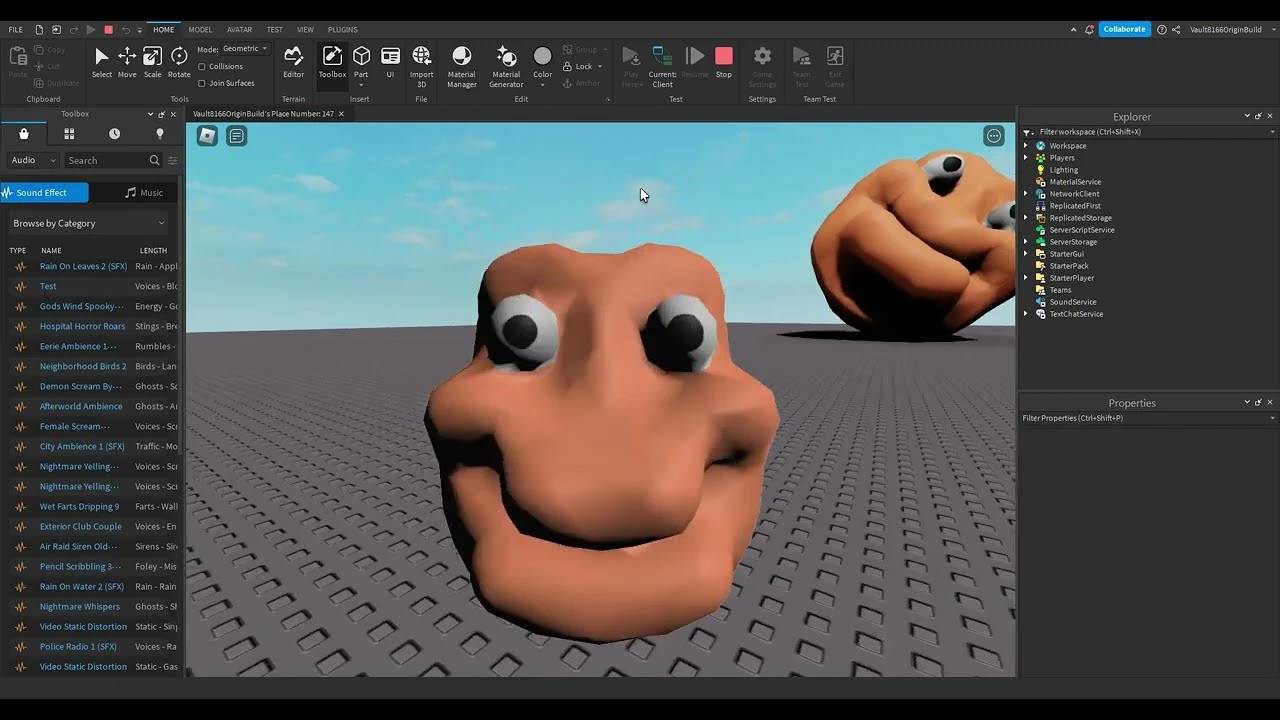
Task: Open the MODEL ribbon tab
Action: [200, 30]
